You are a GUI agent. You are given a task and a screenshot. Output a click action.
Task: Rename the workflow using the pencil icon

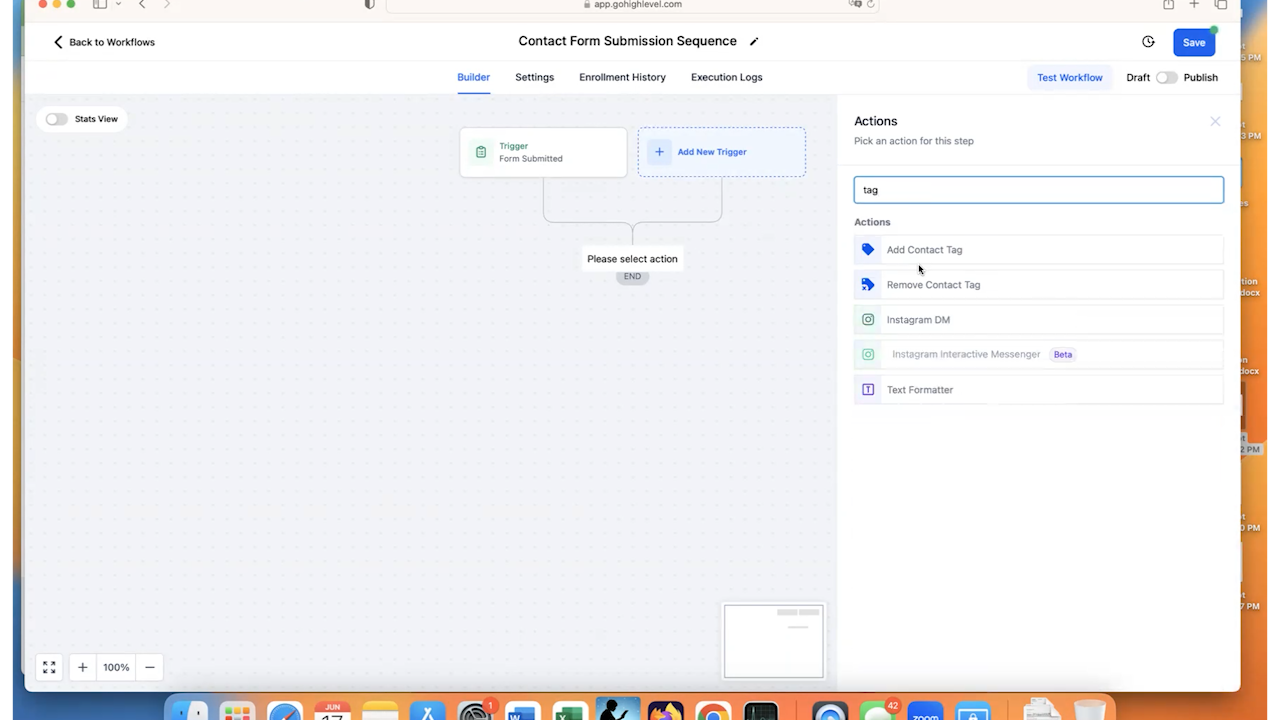(754, 41)
